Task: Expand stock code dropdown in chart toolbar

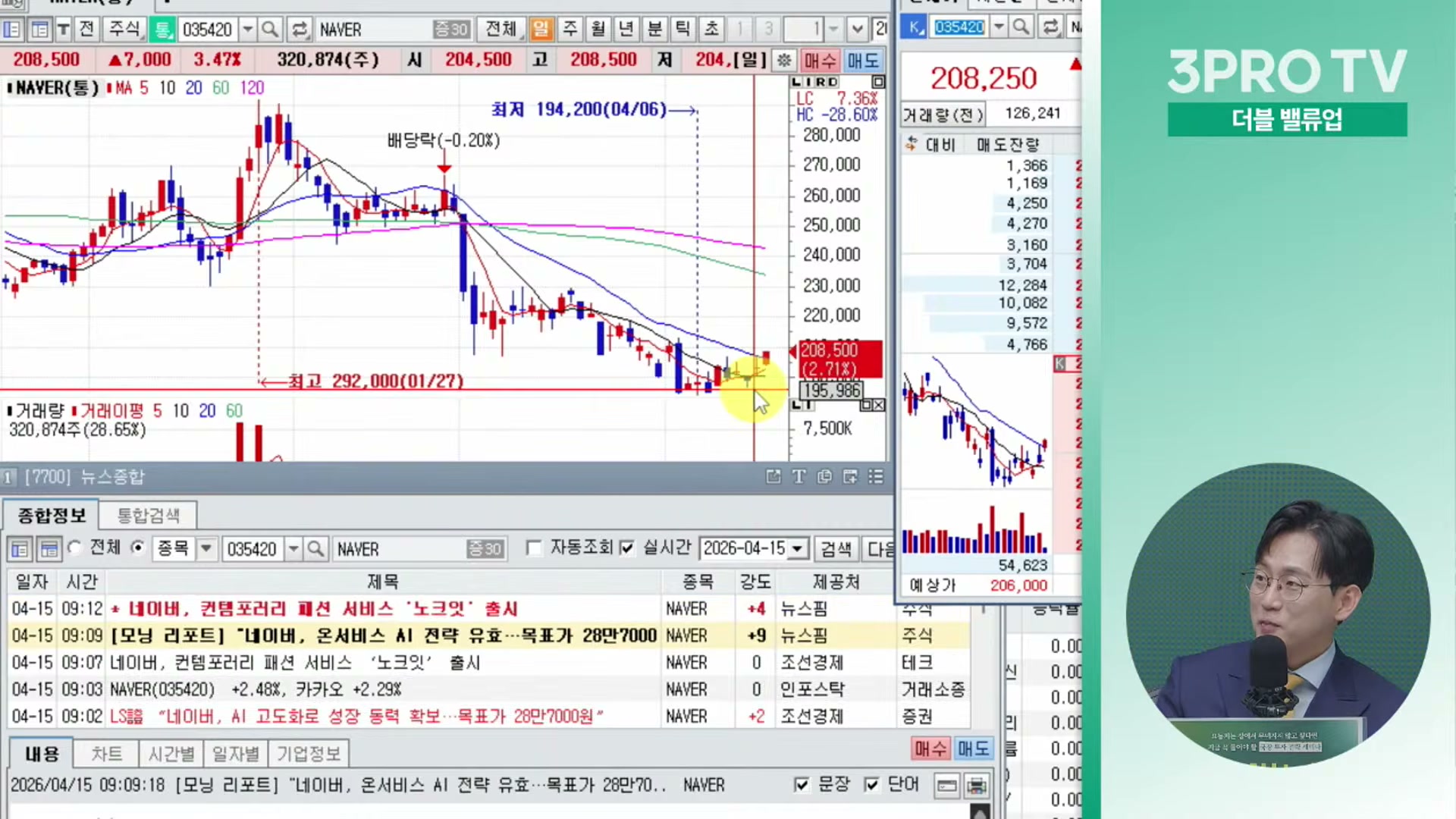Action: [x=247, y=30]
